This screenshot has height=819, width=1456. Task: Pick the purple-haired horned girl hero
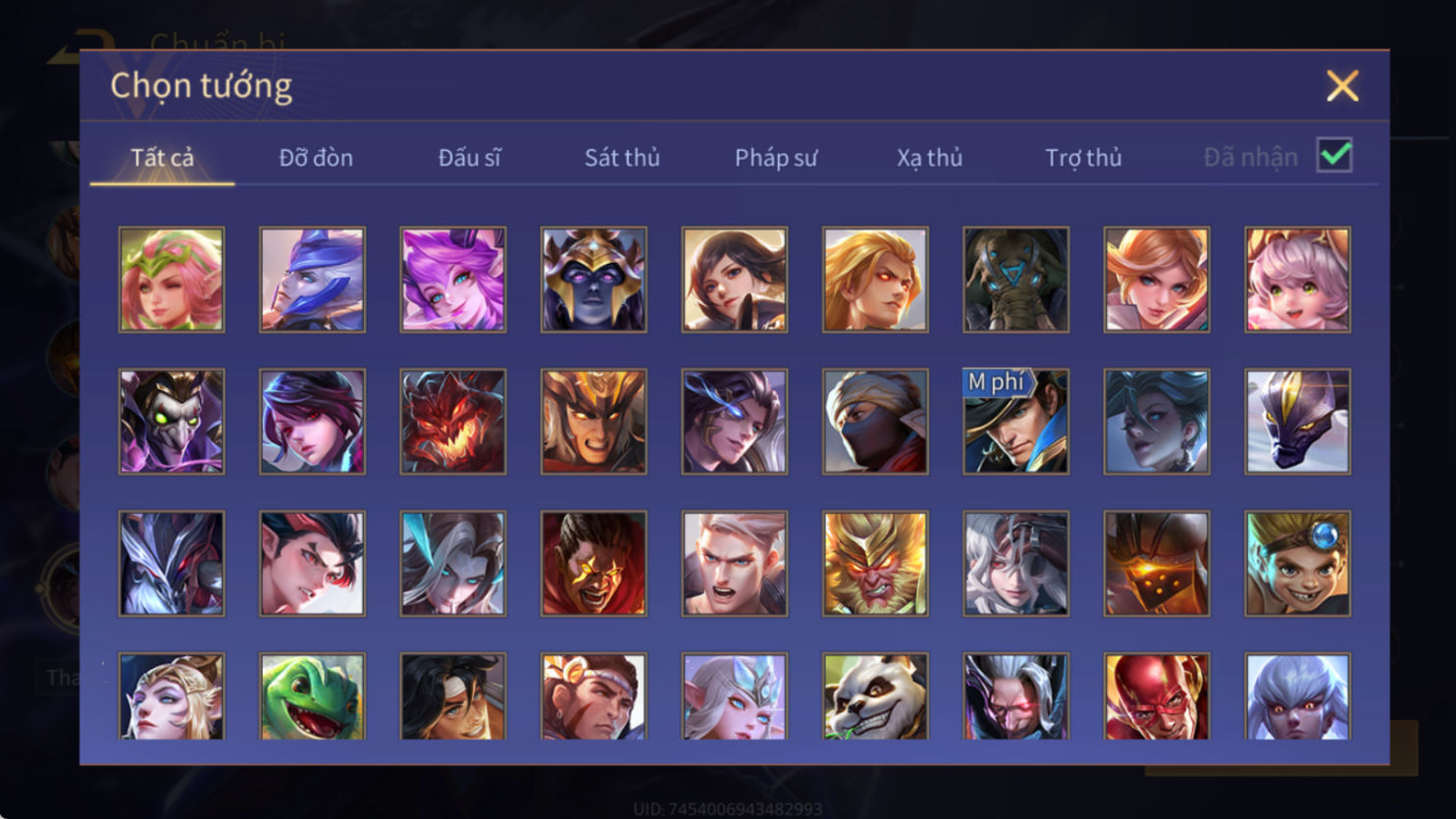(453, 280)
